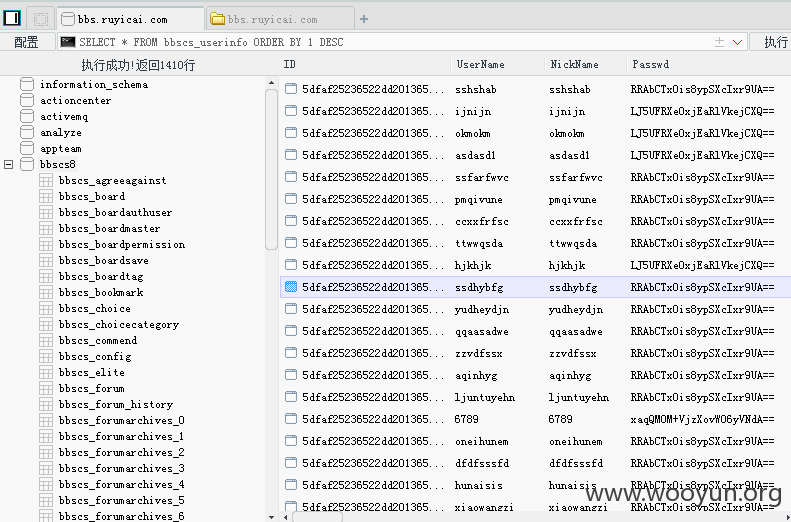Click the panel layout icon at top-left
The image size is (791, 522).
click(x=12, y=19)
